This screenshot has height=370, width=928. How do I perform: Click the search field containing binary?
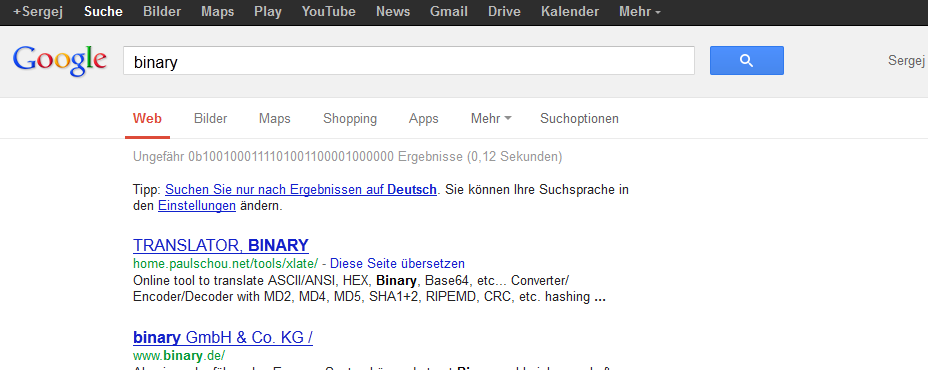pos(408,61)
